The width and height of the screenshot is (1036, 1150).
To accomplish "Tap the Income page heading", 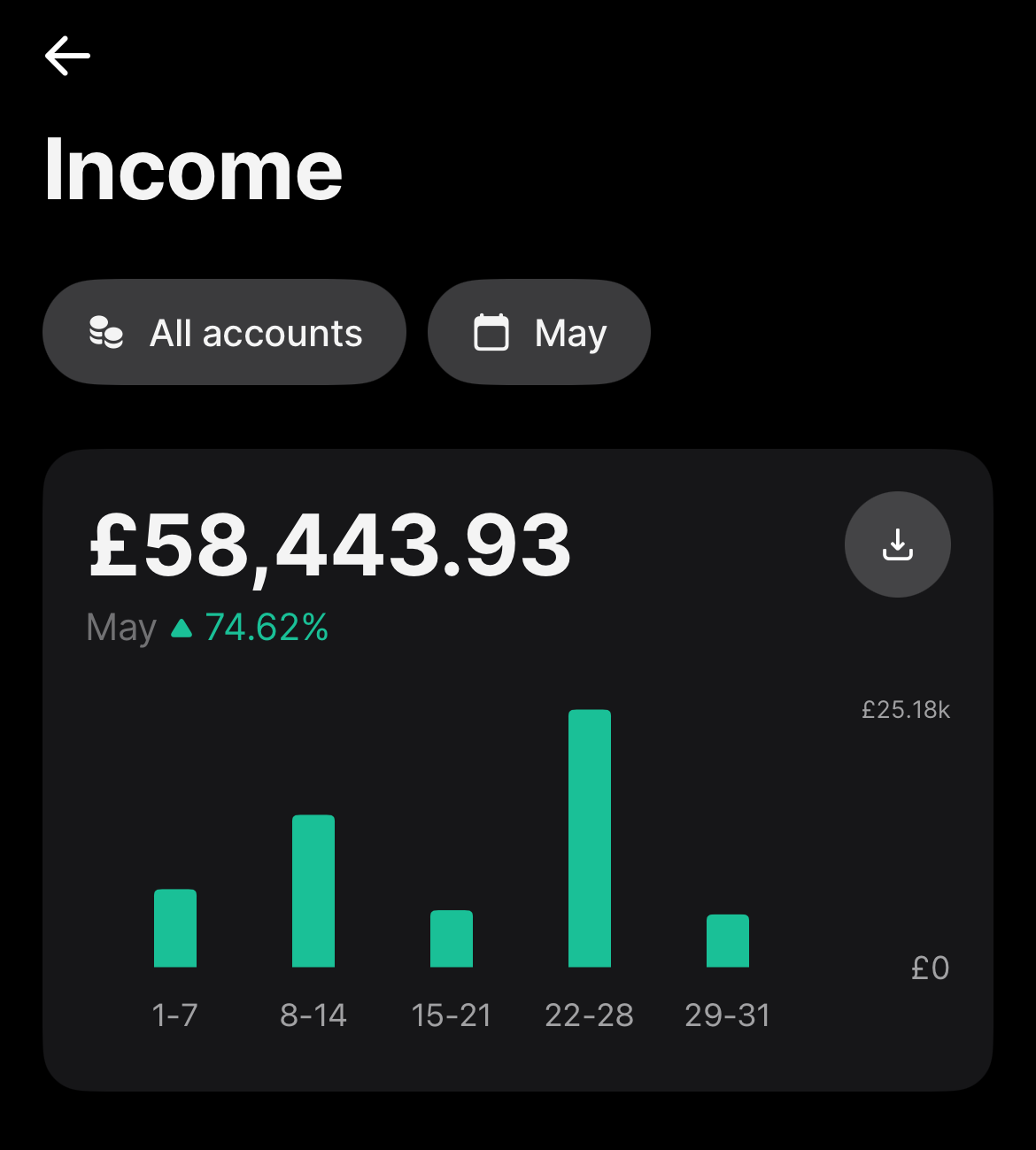I will coord(193,170).
